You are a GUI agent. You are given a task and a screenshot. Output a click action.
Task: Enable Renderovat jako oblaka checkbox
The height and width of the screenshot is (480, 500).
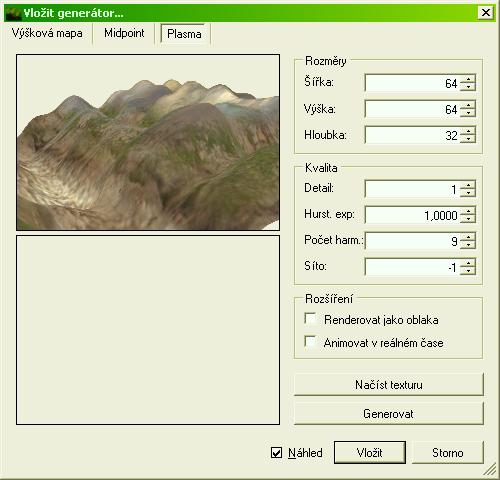point(310,319)
